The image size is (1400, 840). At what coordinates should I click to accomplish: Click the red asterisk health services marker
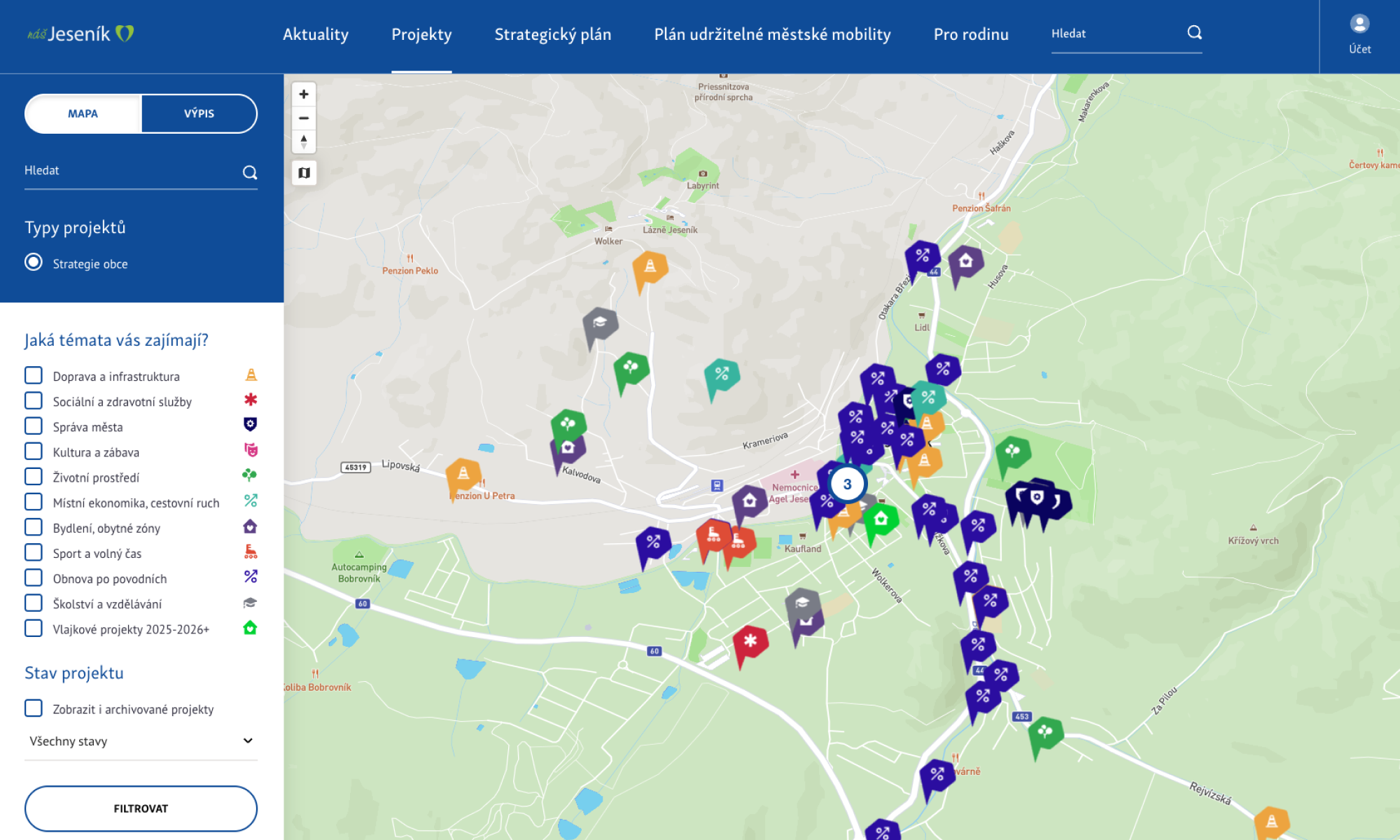coord(750,641)
